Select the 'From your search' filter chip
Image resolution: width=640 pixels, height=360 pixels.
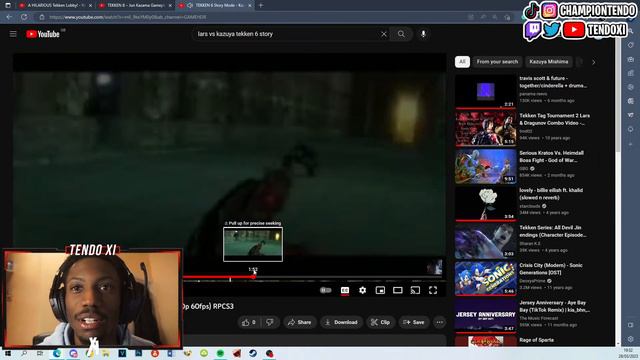tap(497, 62)
